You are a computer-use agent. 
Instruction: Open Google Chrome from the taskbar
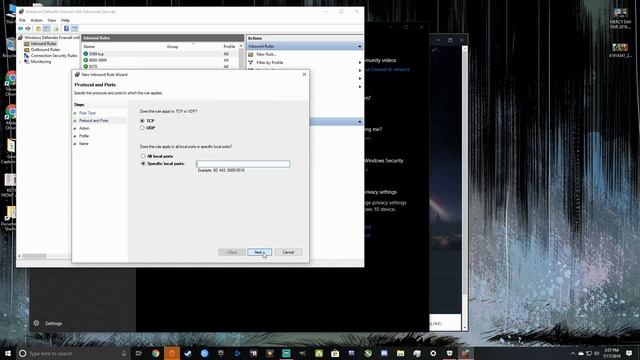(x=156, y=353)
